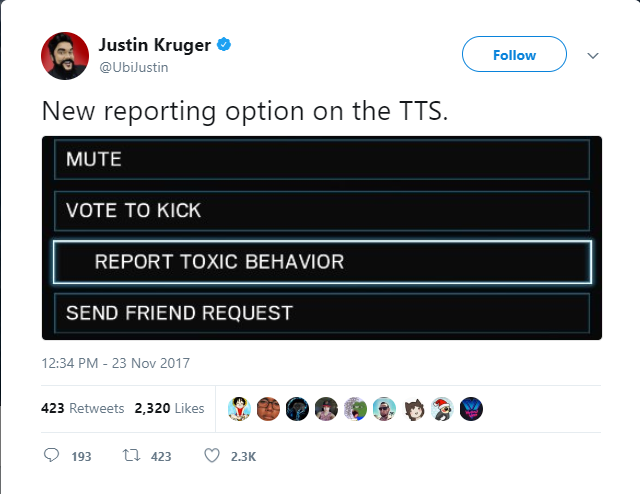Click the Santa hat penguin liker avatar
The image size is (640, 494).
442,408
